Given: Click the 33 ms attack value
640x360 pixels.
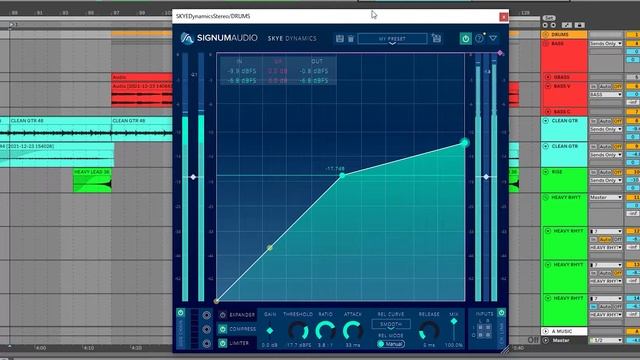Looking at the screenshot, I should tap(353, 345).
